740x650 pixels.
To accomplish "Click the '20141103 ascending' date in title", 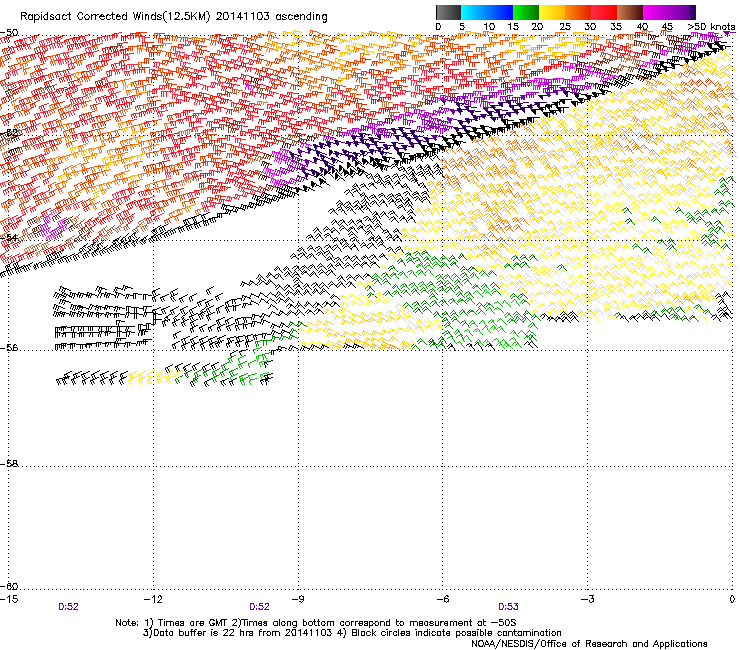I will (x=271, y=17).
